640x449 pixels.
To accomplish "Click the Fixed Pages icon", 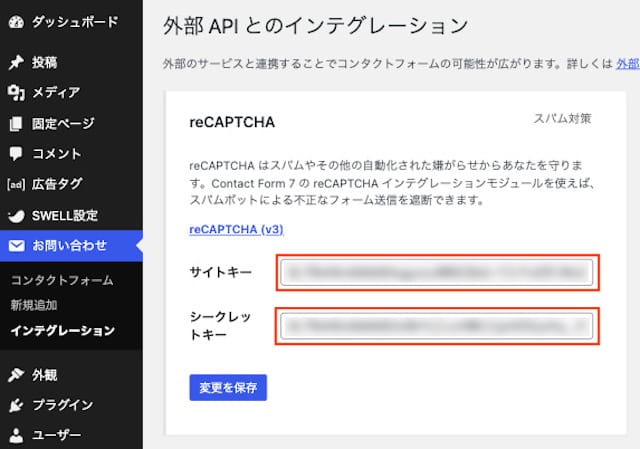I will click(x=16, y=124).
